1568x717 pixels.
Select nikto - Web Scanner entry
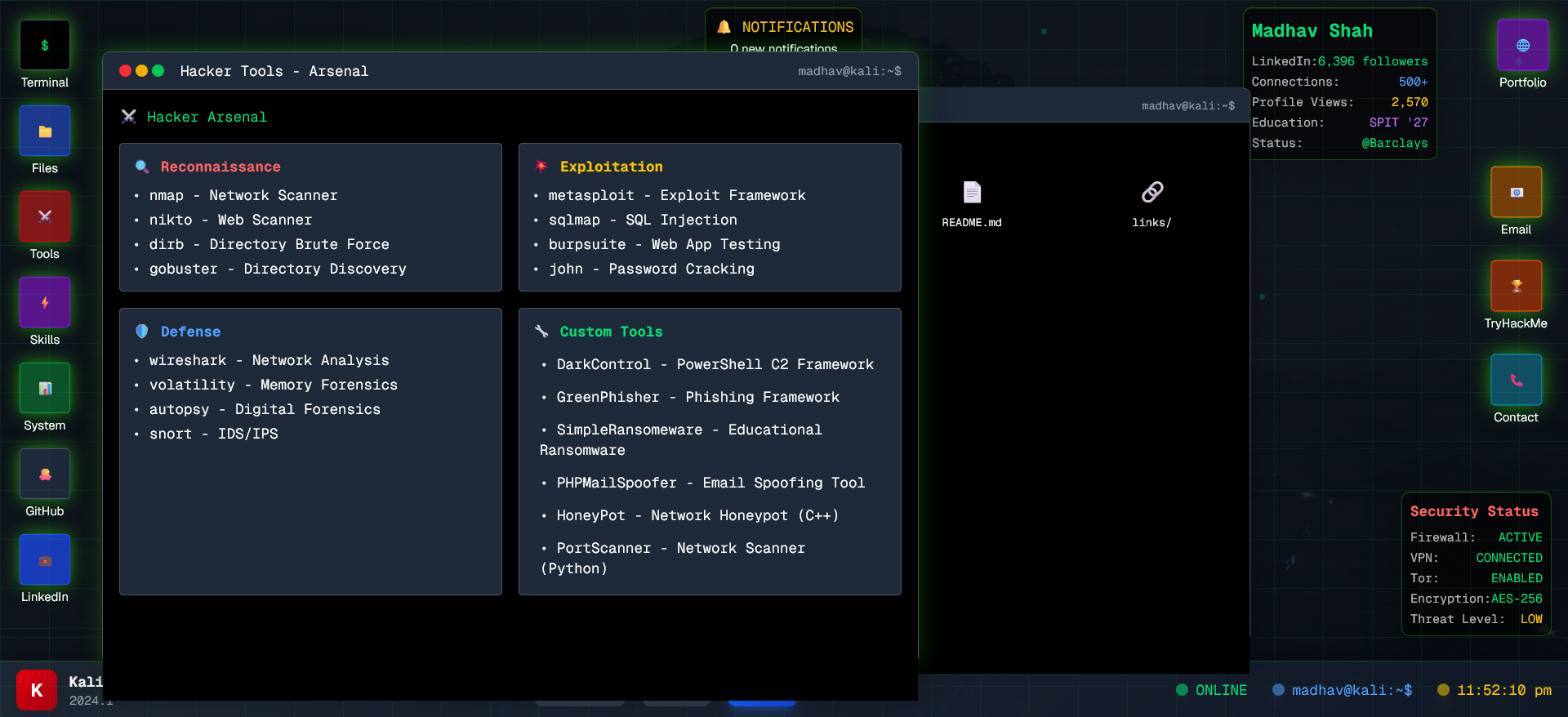tap(230, 220)
